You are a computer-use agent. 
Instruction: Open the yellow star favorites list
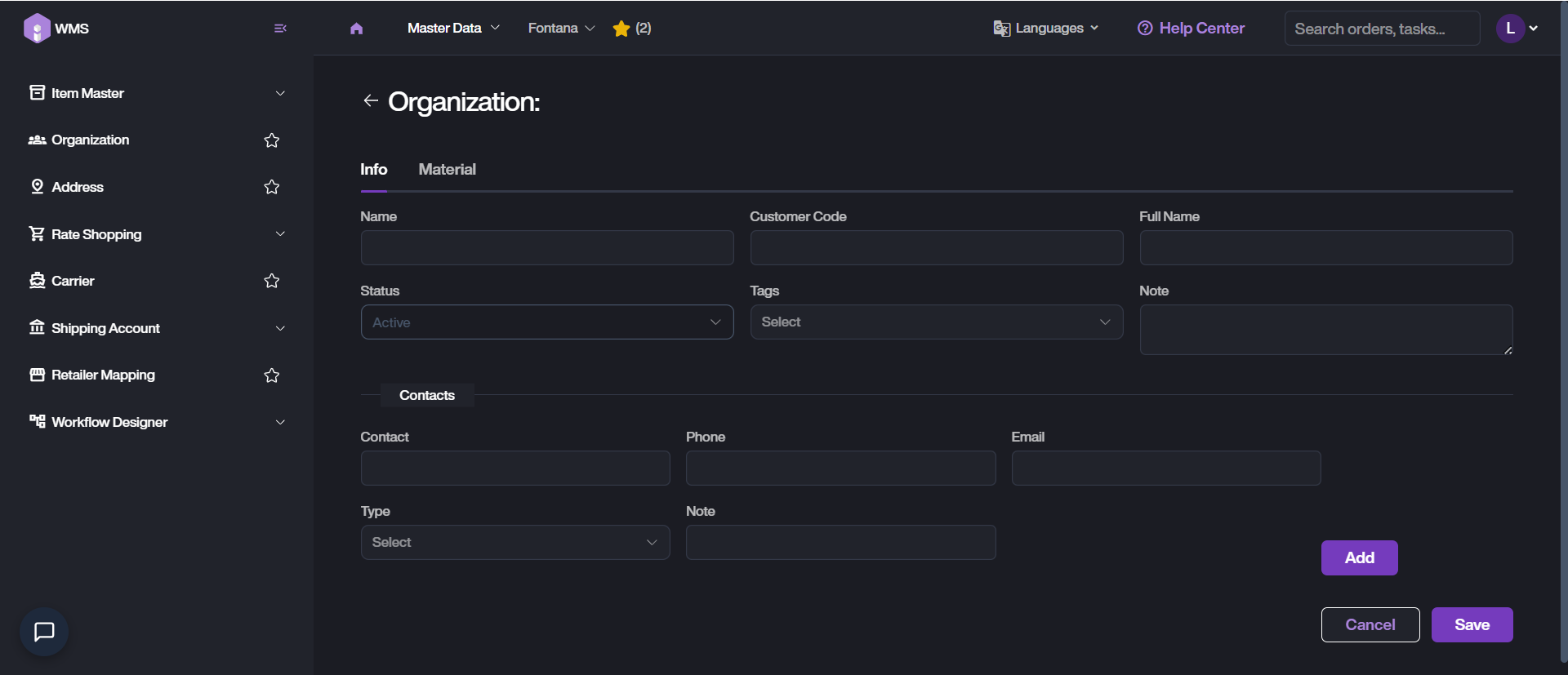(631, 29)
